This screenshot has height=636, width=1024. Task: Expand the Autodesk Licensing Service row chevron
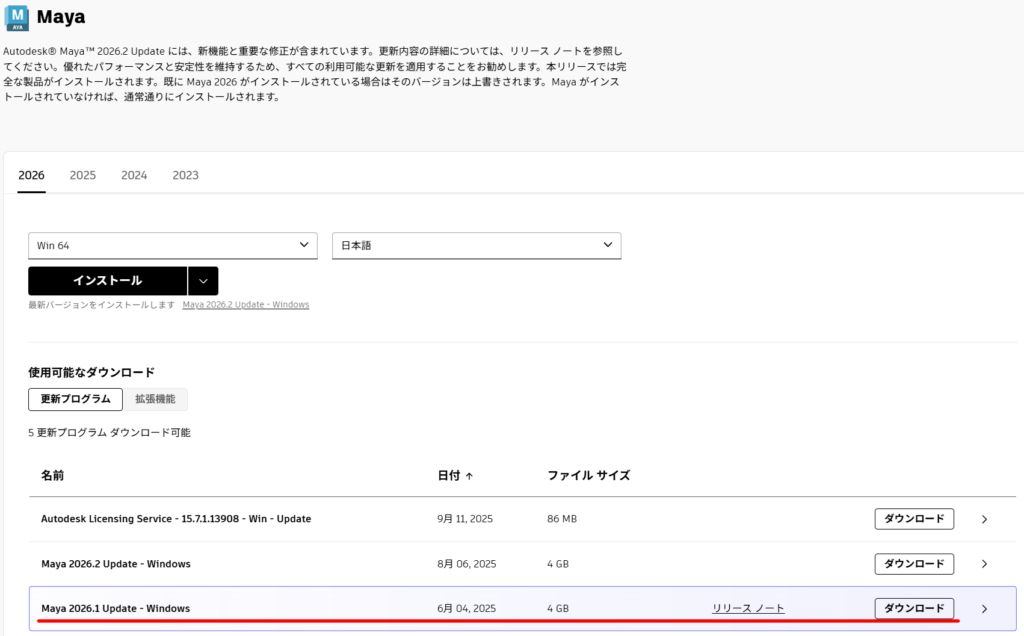(984, 519)
